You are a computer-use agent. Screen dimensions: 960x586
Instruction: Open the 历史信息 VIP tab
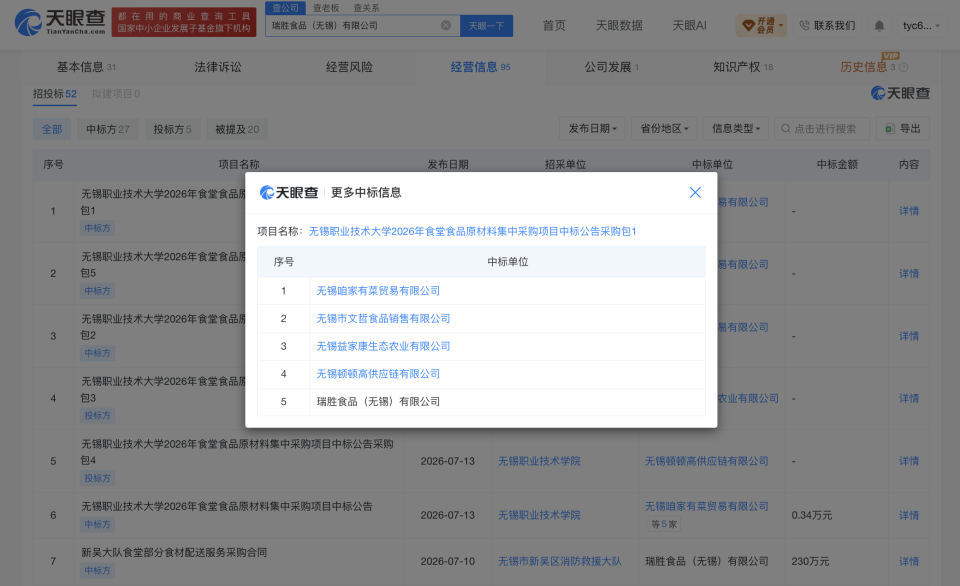pos(868,67)
